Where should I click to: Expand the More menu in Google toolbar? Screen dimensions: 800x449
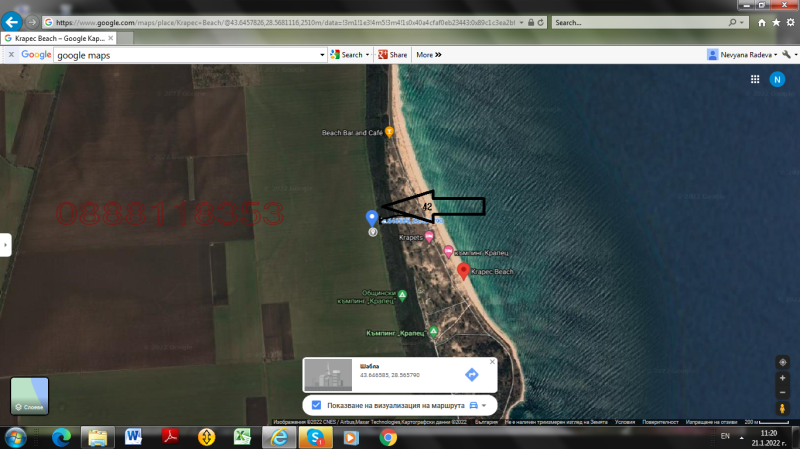429,55
